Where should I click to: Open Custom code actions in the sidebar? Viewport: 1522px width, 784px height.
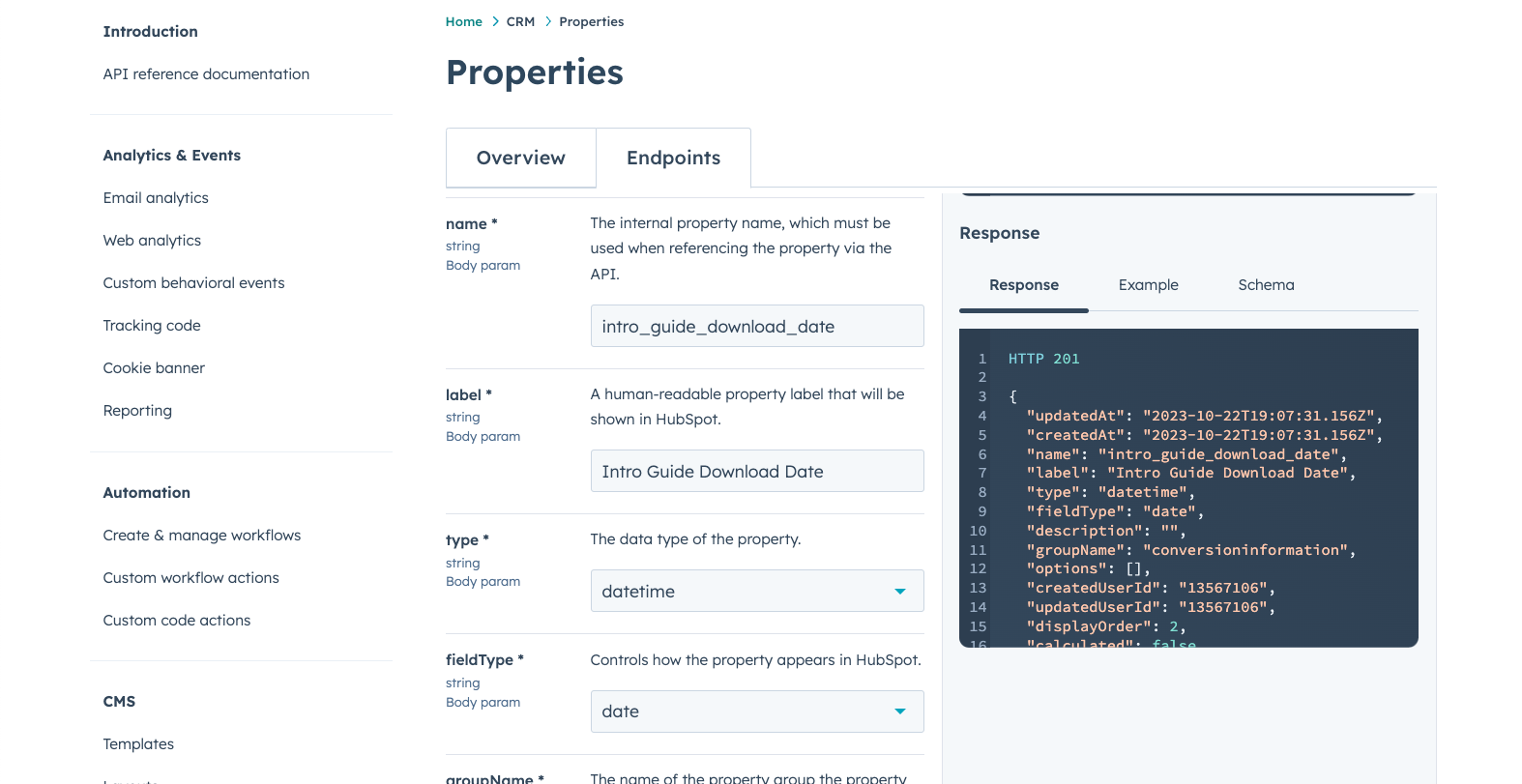coord(177,621)
